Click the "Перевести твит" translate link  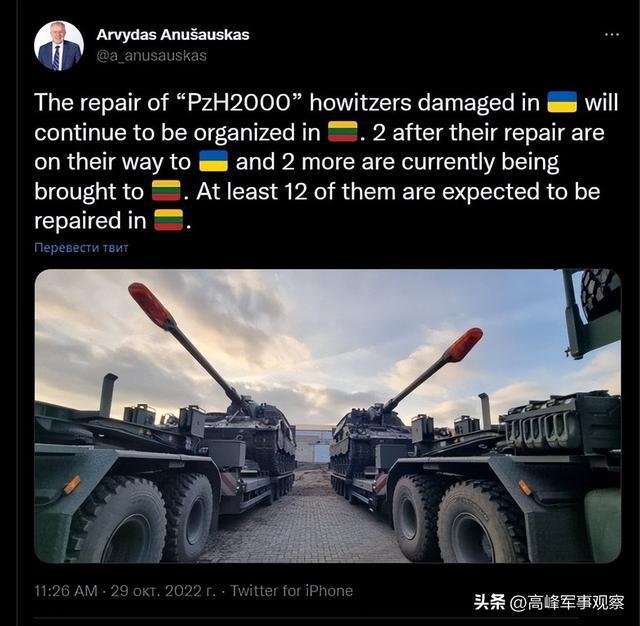pyautogui.click(x=81, y=248)
